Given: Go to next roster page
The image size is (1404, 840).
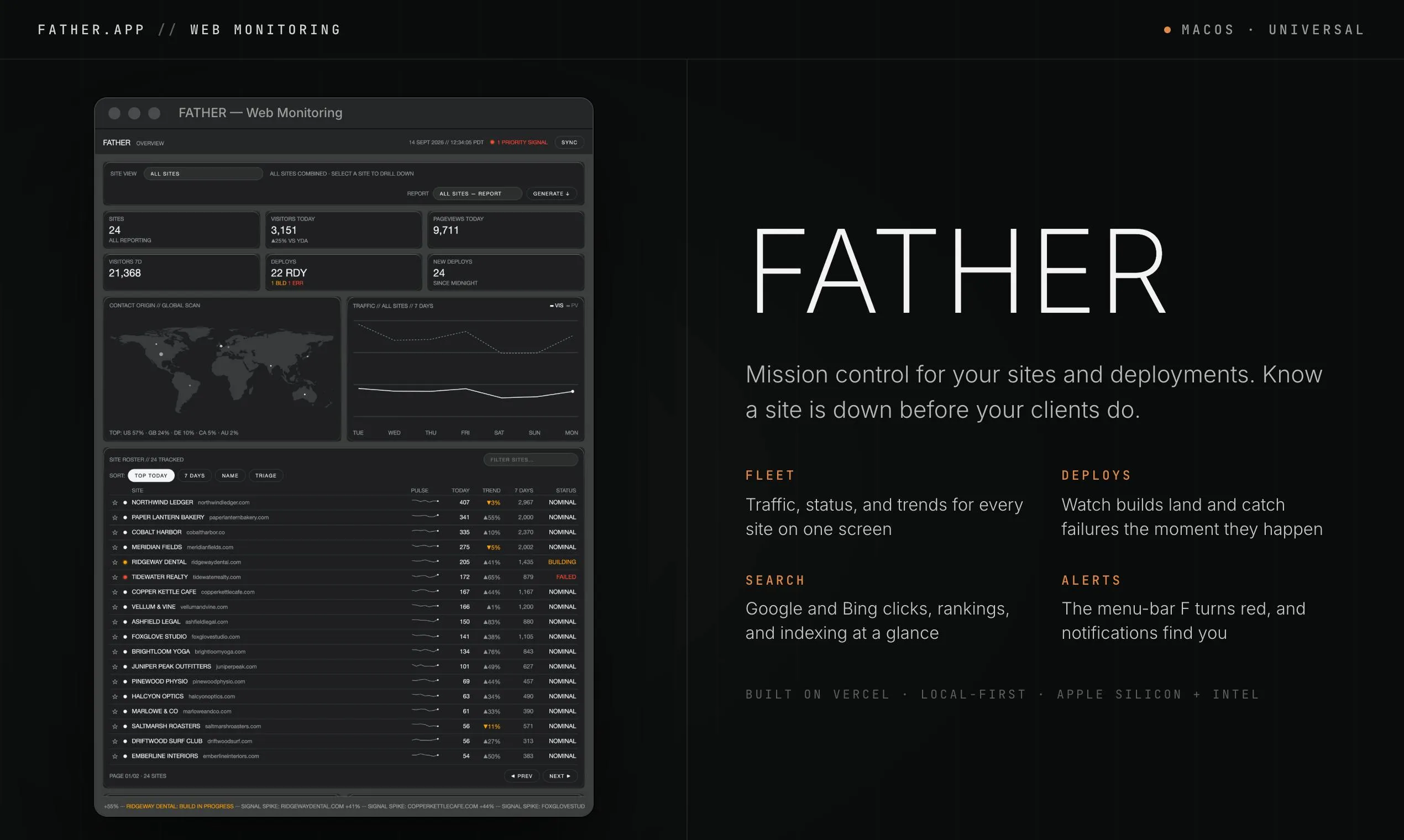Looking at the screenshot, I should coord(560,776).
